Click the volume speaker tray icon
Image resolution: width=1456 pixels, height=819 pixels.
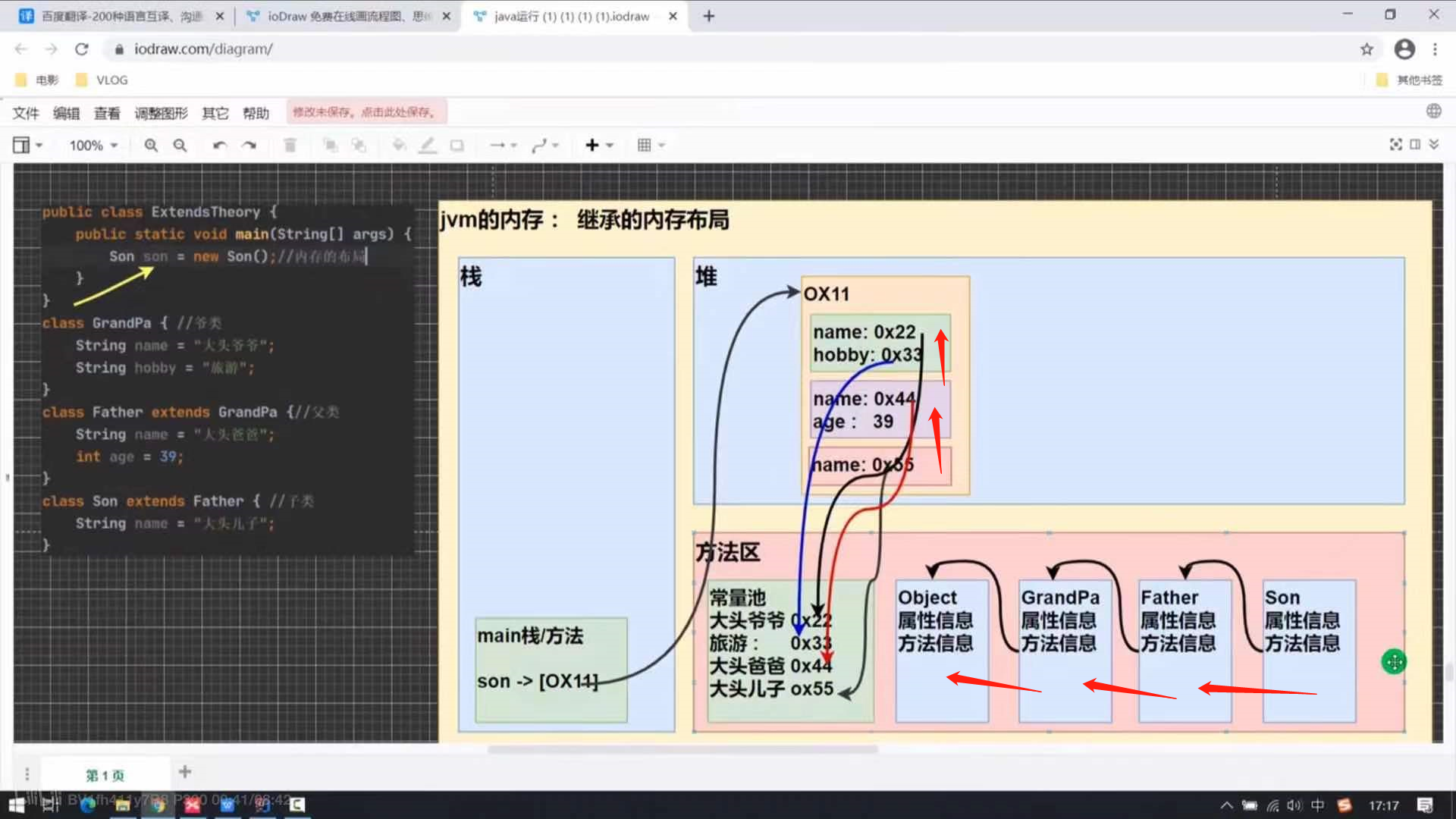point(1294,805)
